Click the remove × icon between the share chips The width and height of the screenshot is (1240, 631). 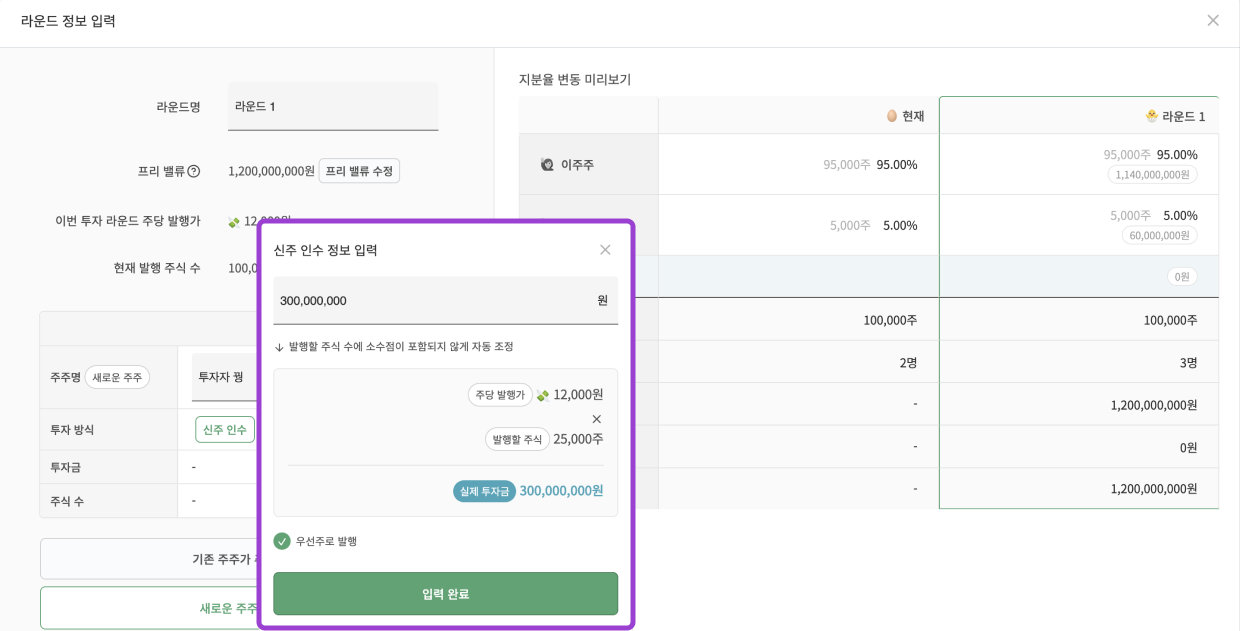coord(597,418)
